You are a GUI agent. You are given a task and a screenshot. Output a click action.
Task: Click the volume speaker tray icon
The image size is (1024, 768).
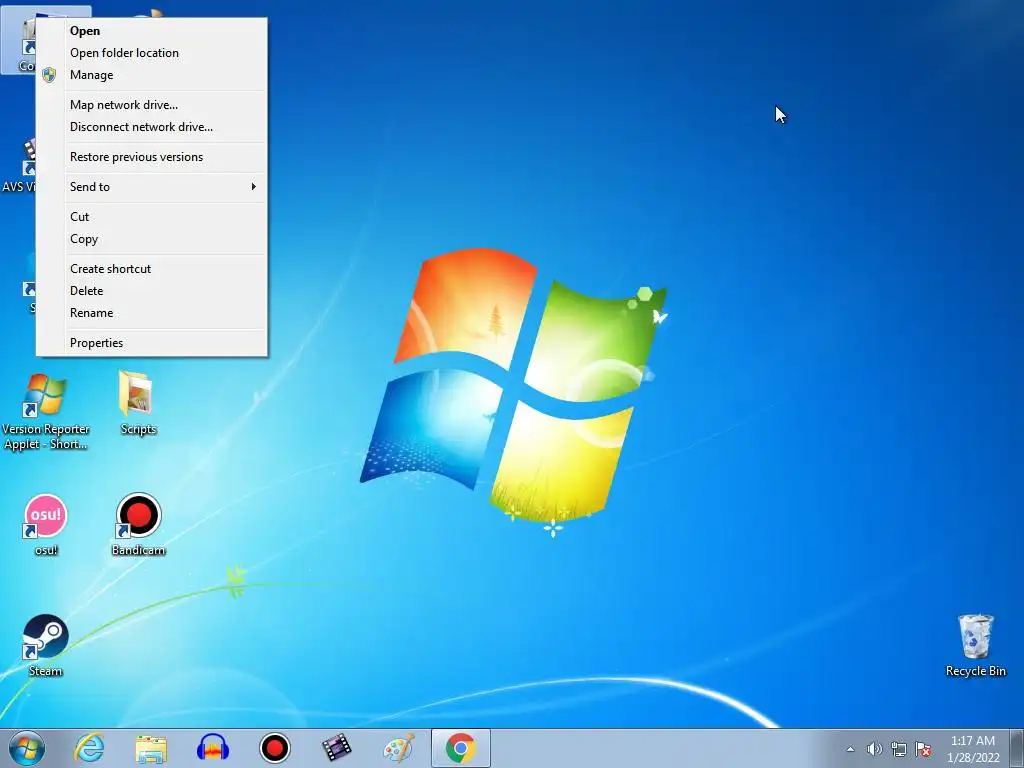(874, 749)
